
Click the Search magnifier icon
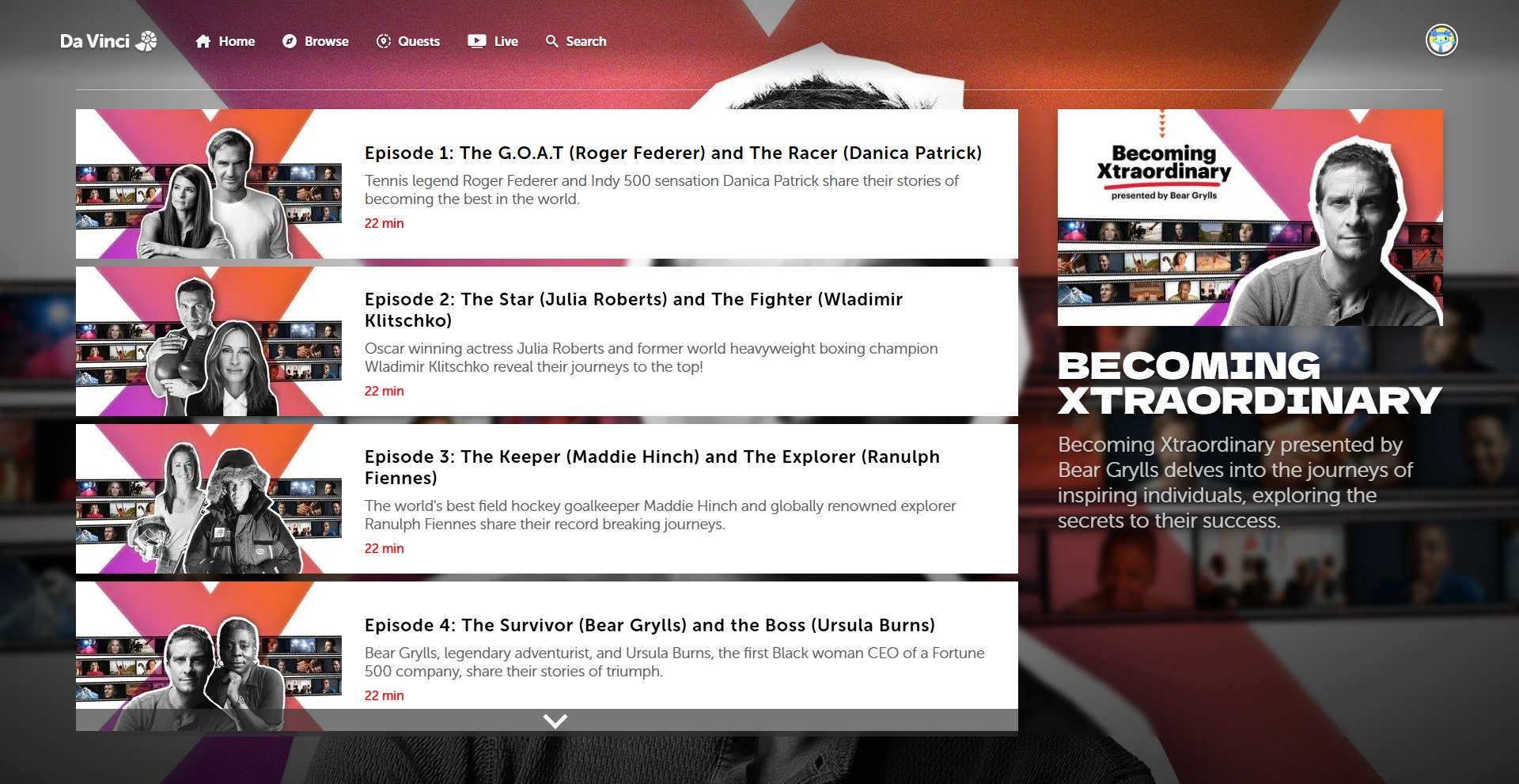[551, 41]
